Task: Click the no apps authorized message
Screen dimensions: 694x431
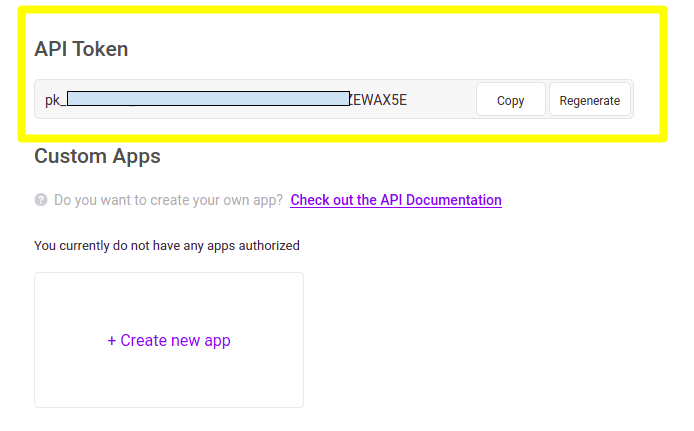Action: point(167,245)
